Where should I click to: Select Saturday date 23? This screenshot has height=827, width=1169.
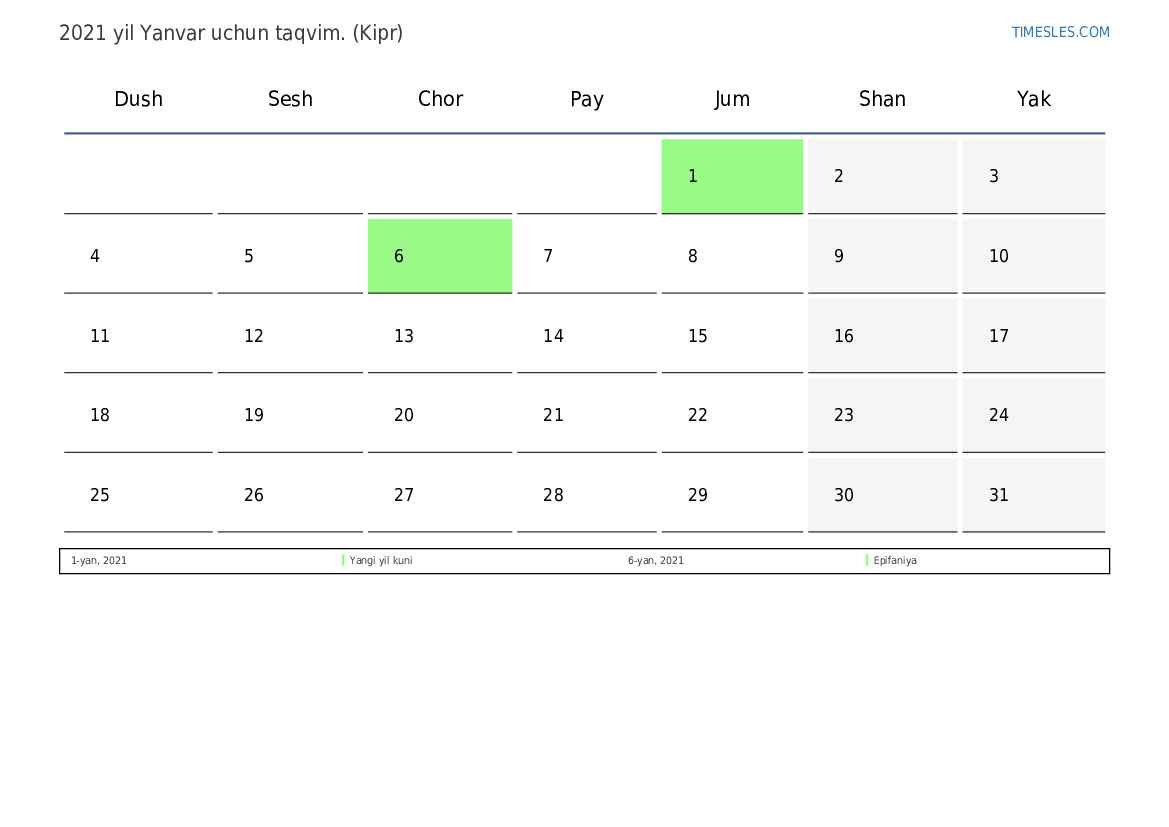(x=882, y=415)
